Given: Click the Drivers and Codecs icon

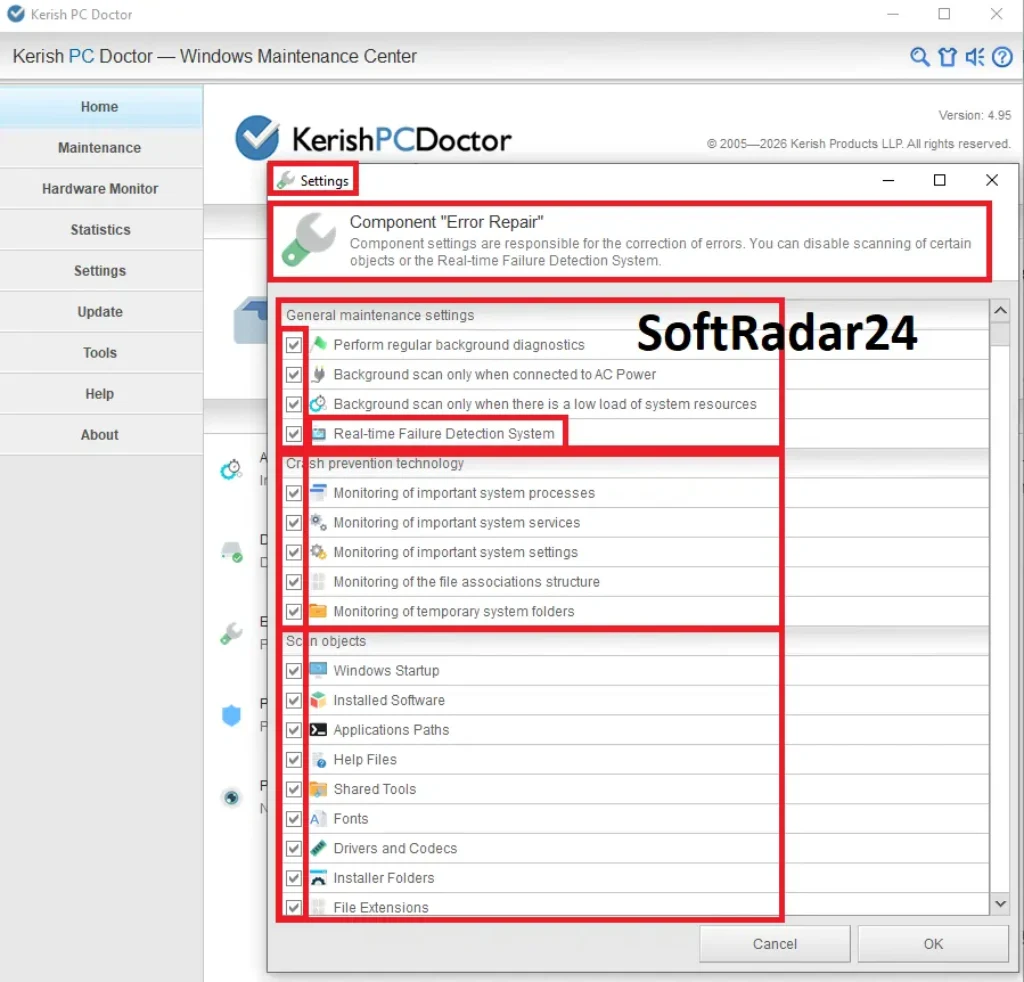Looking at the screenshot, I should pyautogui.click(x=318, y=848).
